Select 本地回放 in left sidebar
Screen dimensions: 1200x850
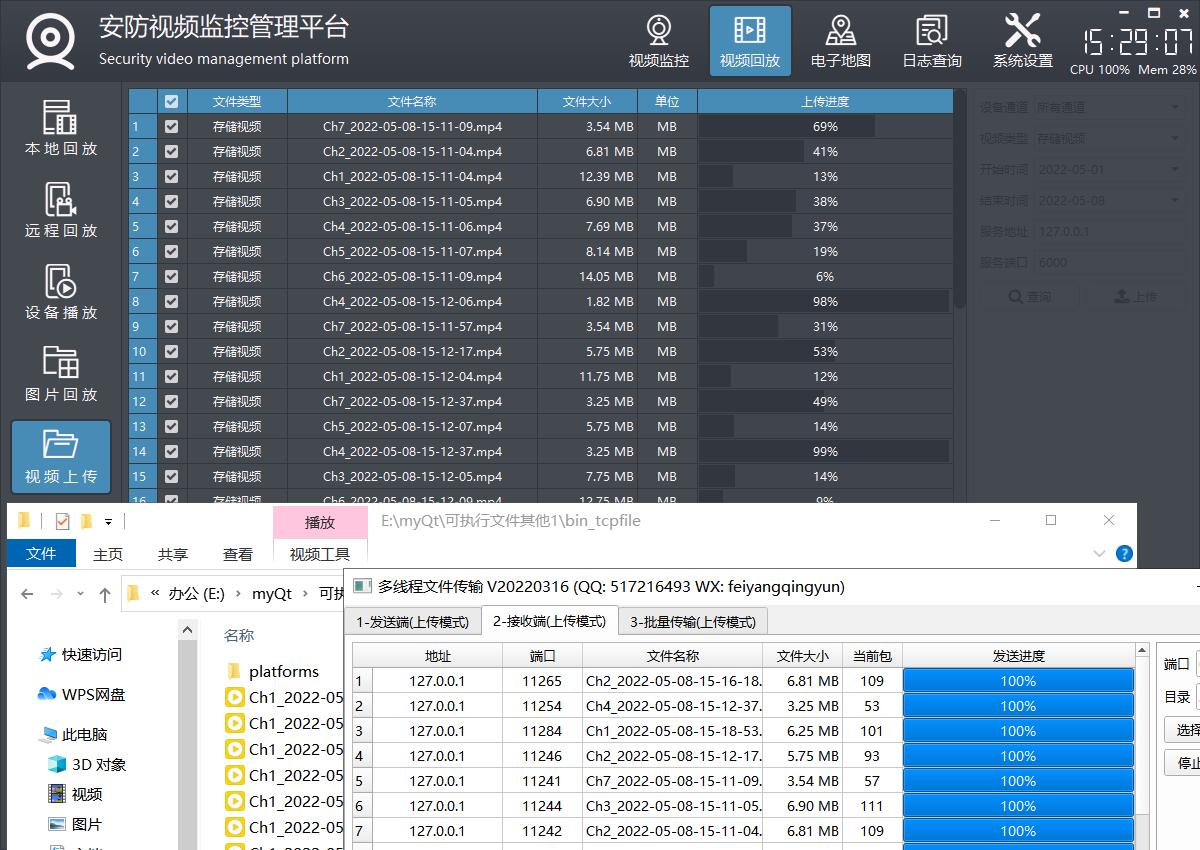[61, 128]
